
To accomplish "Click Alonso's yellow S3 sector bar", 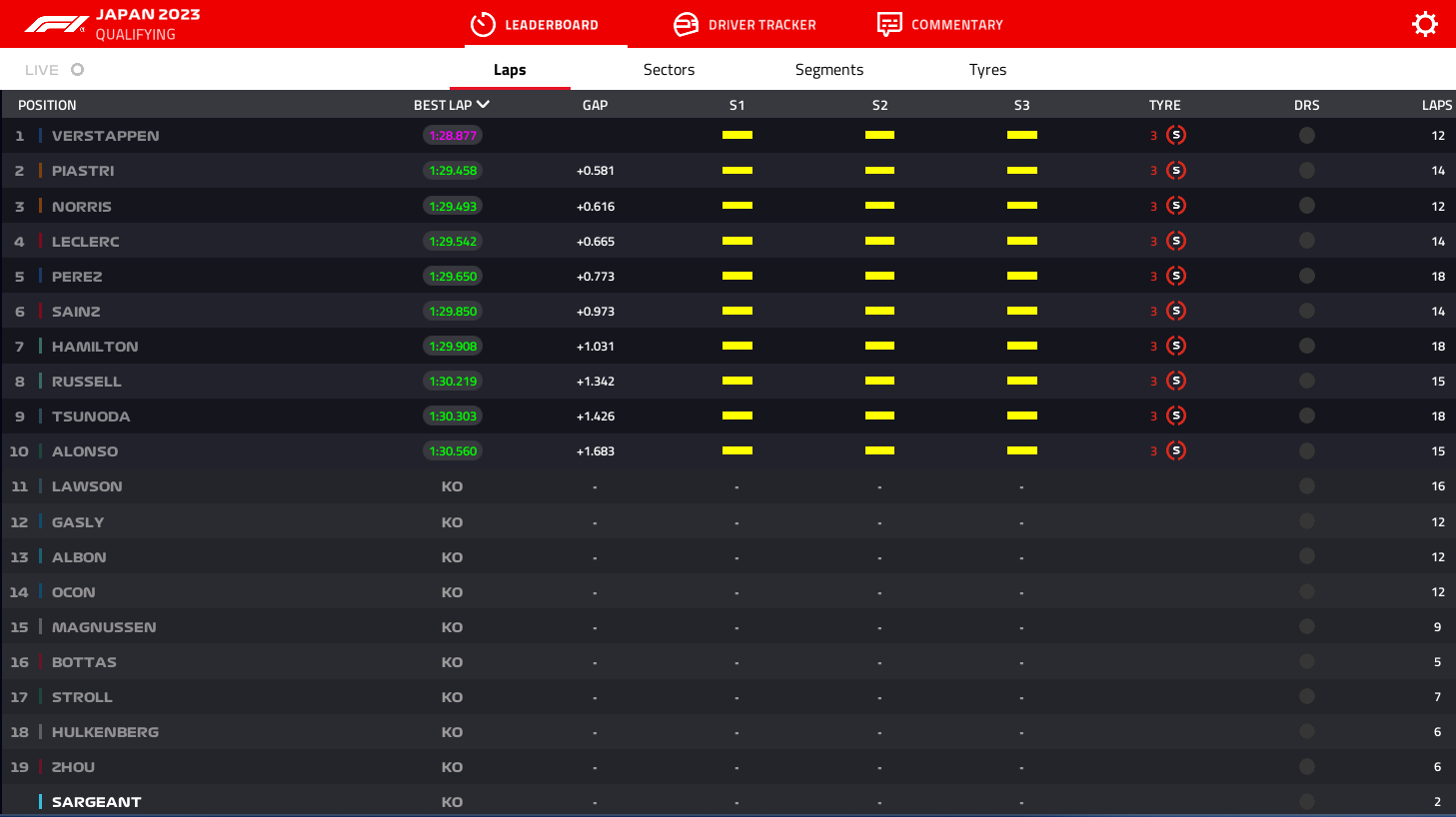I will click(x=1022, y=450).
